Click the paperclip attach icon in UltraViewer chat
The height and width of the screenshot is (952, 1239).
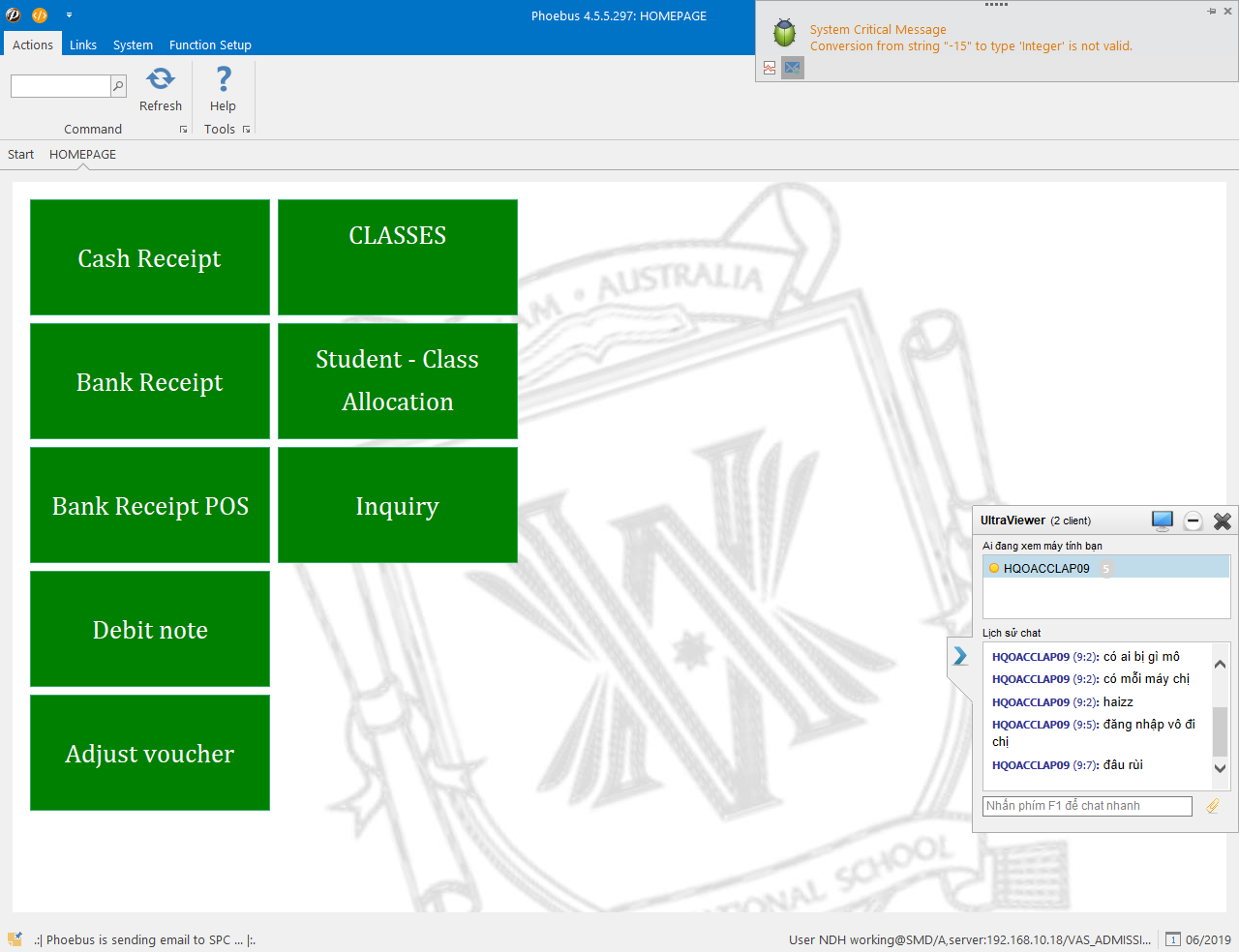point(1213,806)
